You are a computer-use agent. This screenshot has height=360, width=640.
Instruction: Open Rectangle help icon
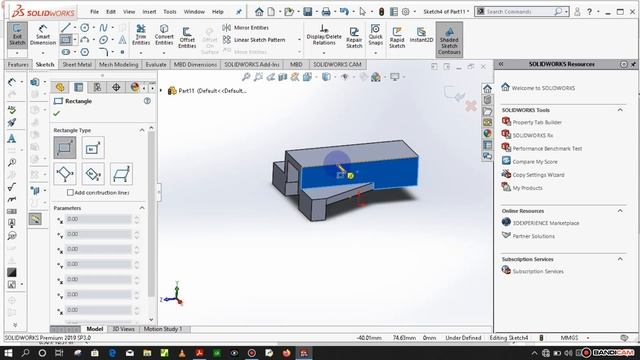coord(147,101)
